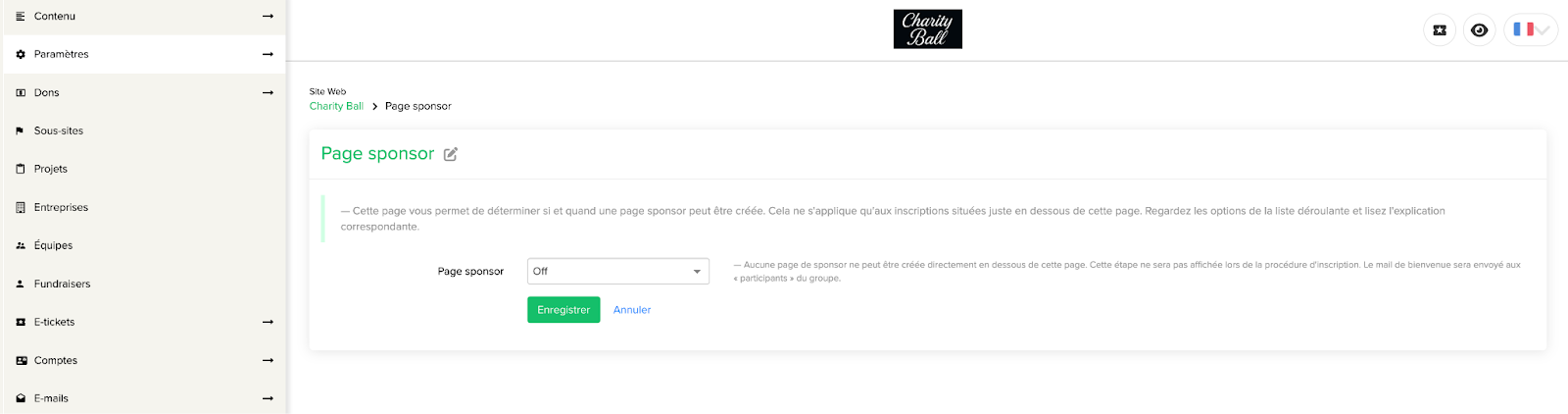Open the Comptes menu item

[144, 361]
